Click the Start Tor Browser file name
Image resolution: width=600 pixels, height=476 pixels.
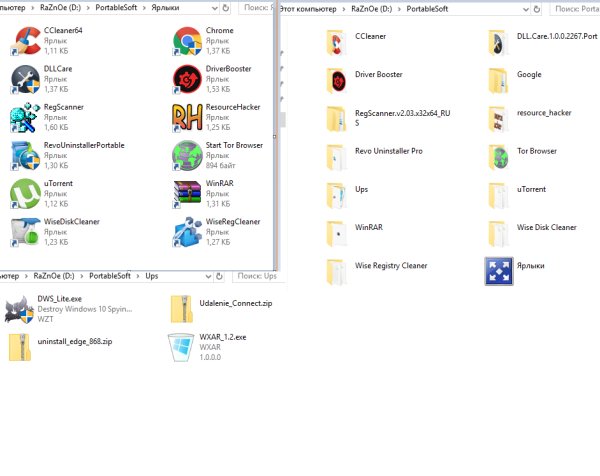pos(234,145)
